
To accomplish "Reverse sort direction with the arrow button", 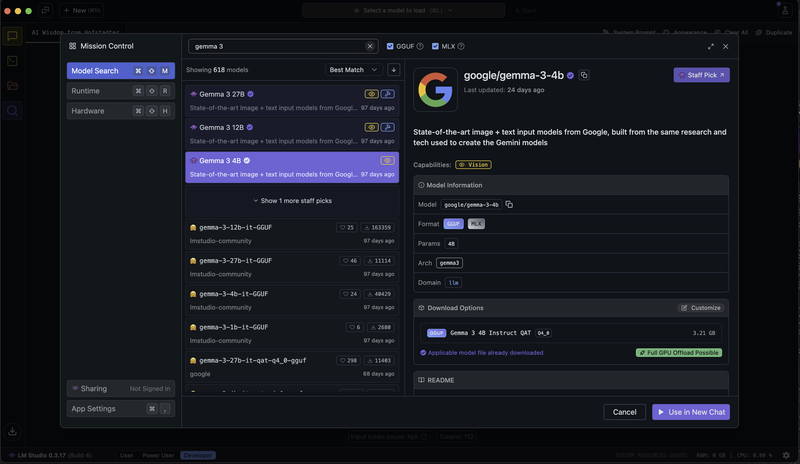I will (x=393, y=70).
